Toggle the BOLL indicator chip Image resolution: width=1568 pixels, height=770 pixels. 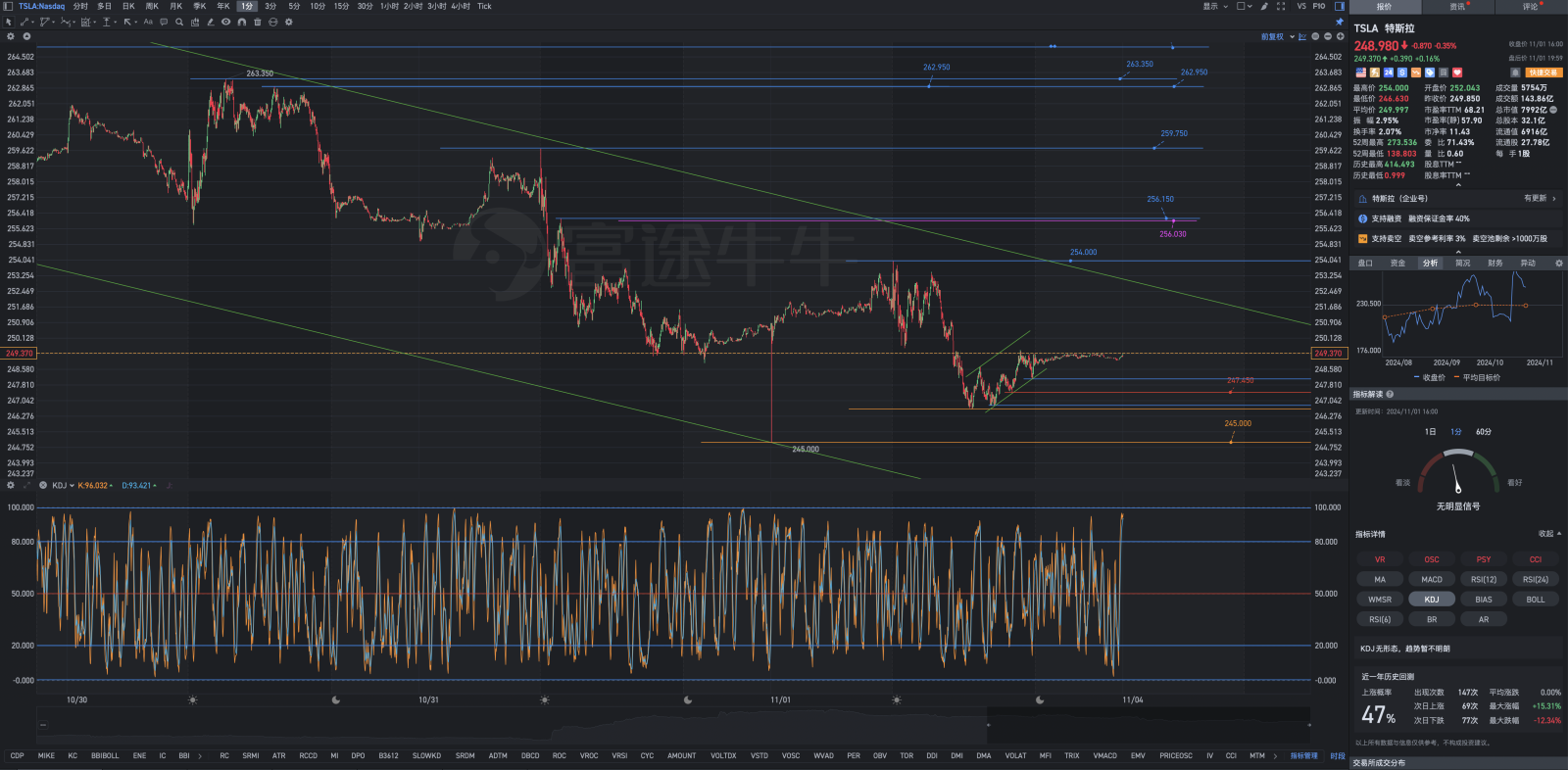pyautogui.click(x=1536, y=600)
